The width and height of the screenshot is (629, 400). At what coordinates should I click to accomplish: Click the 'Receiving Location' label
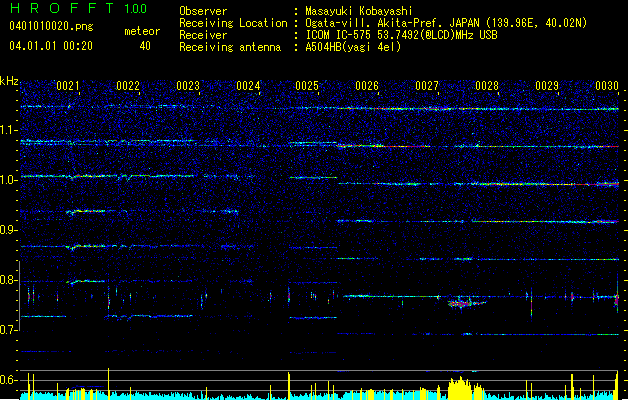coord(233,23)
